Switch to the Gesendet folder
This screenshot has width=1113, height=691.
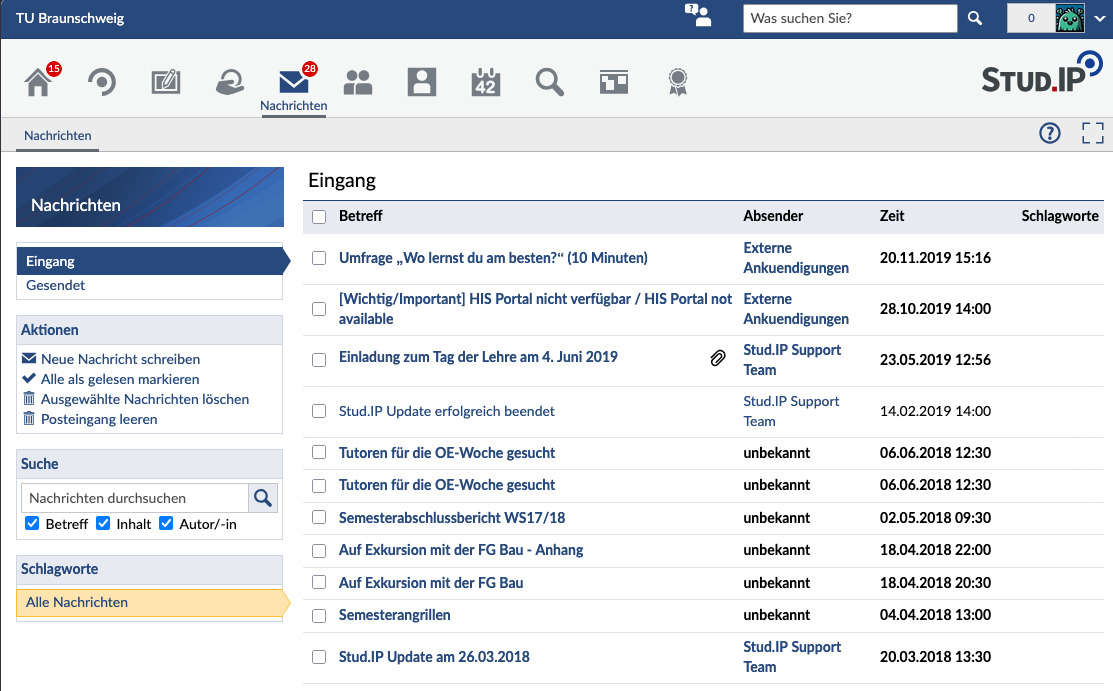click(x=55, y=285)
